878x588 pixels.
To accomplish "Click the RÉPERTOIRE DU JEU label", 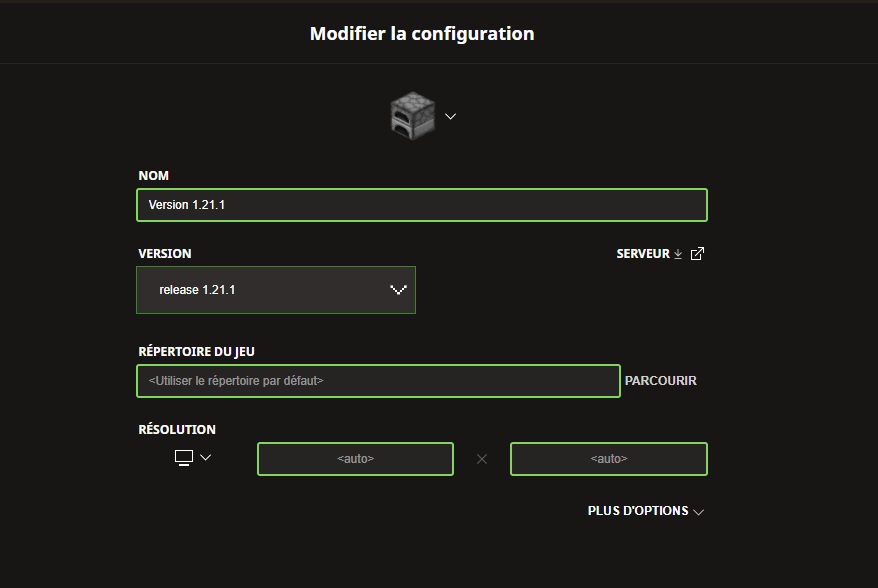I will tap(197, 352).
